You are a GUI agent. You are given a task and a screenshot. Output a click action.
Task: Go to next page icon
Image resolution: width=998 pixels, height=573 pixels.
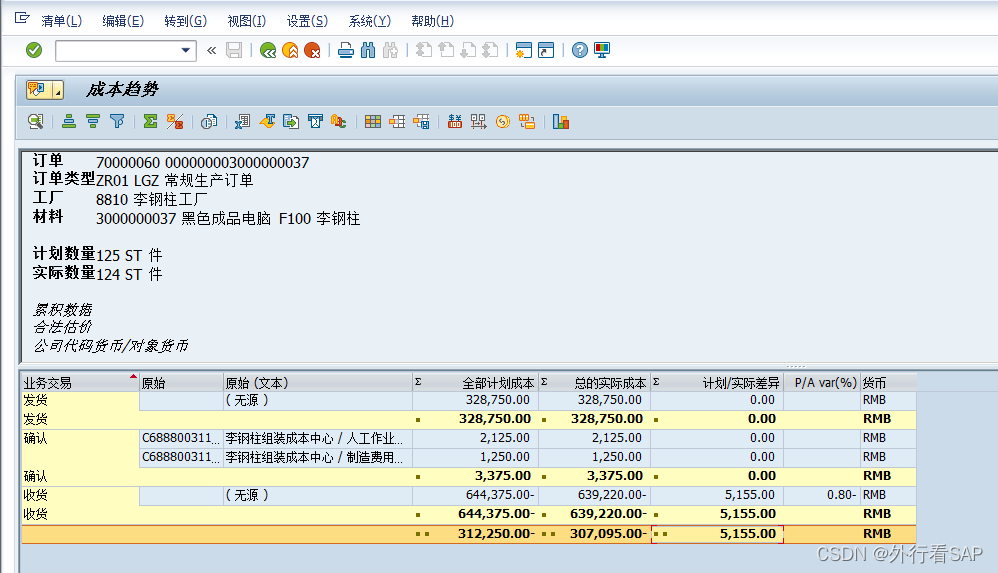(x=468, y=50)
